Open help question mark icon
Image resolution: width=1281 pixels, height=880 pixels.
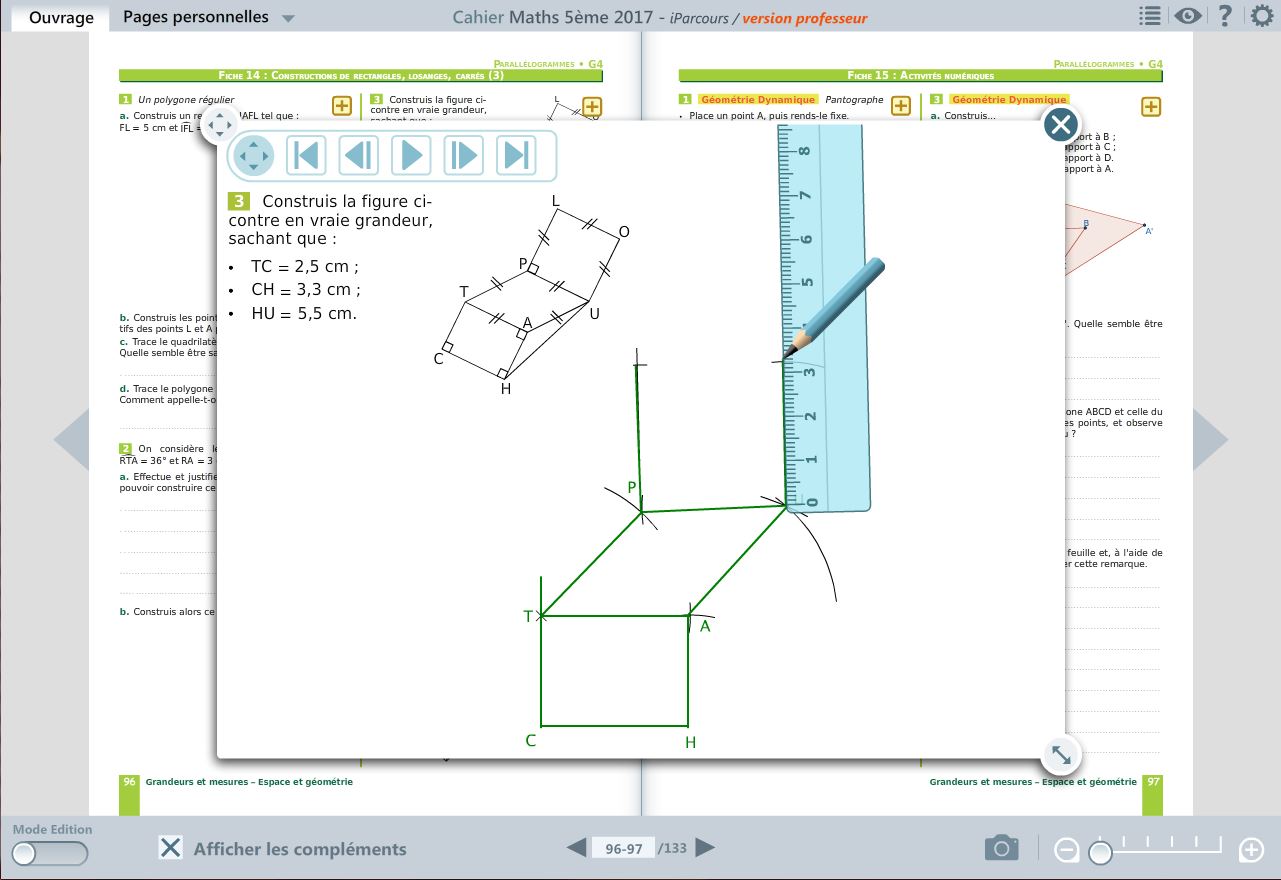1224,16
